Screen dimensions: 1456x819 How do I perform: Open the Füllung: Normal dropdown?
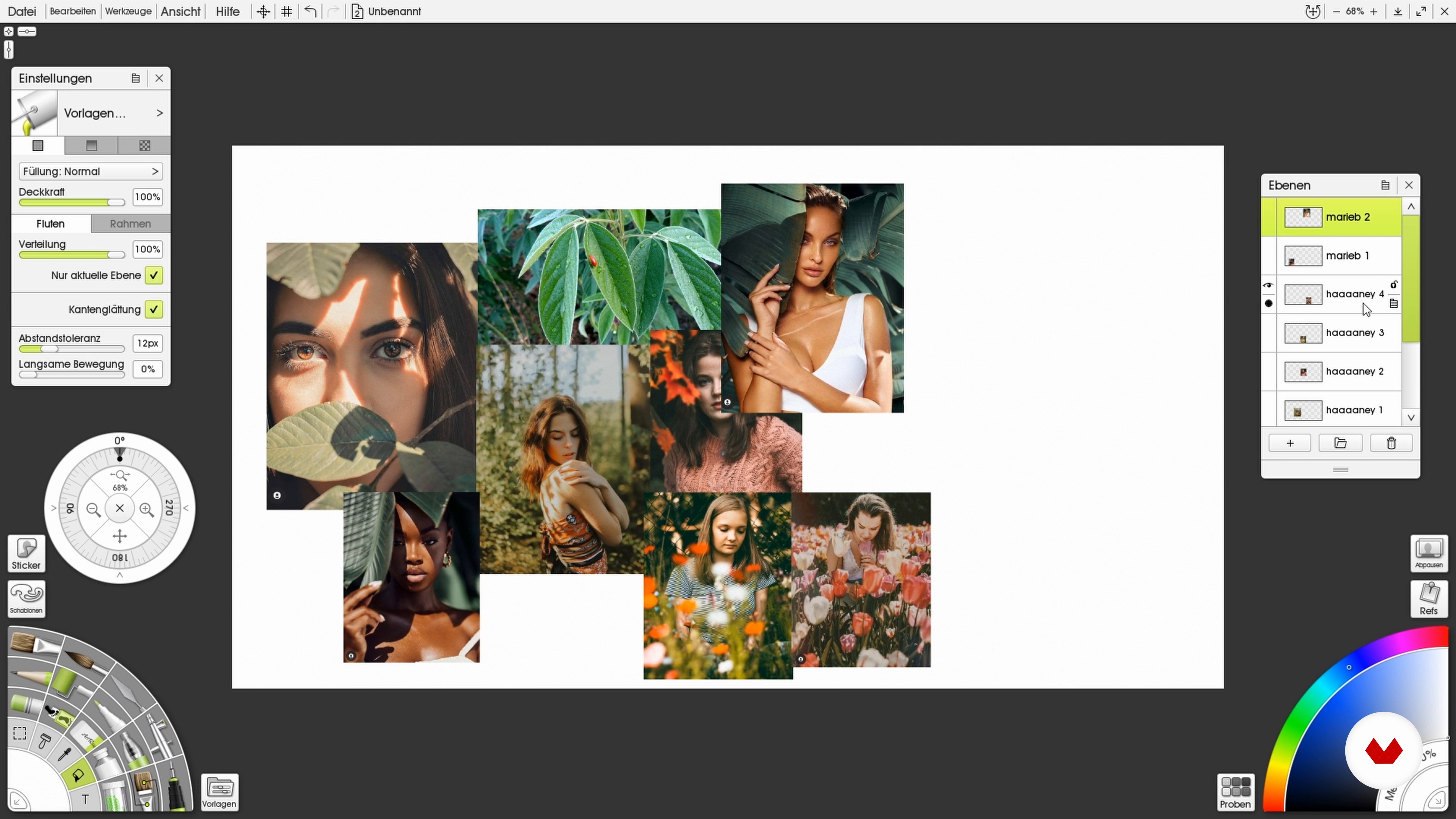click(91, 171)
